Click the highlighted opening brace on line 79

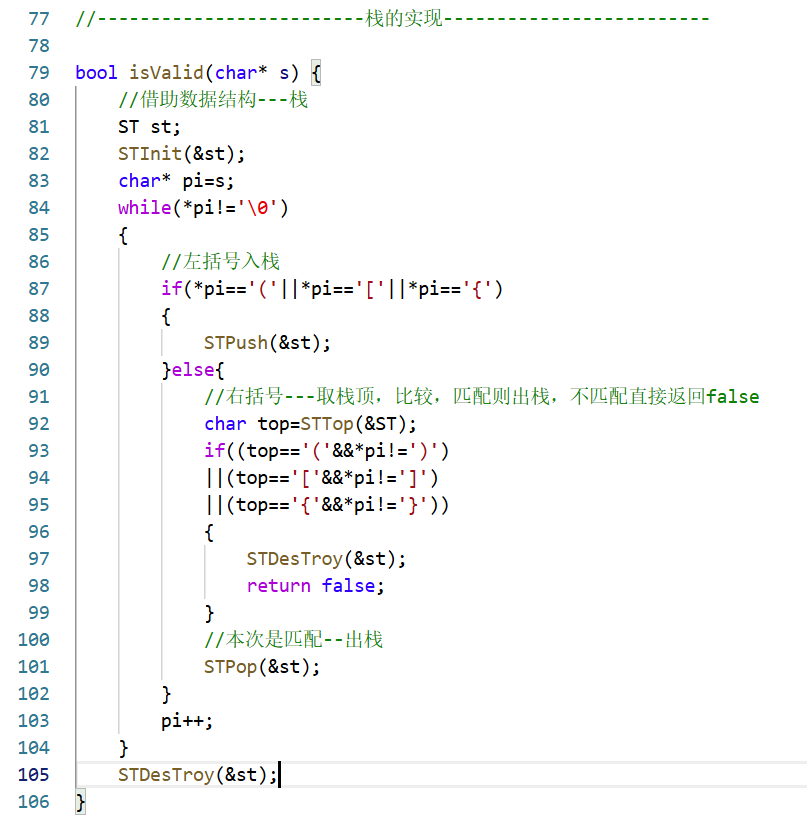[x=316, y=72]
